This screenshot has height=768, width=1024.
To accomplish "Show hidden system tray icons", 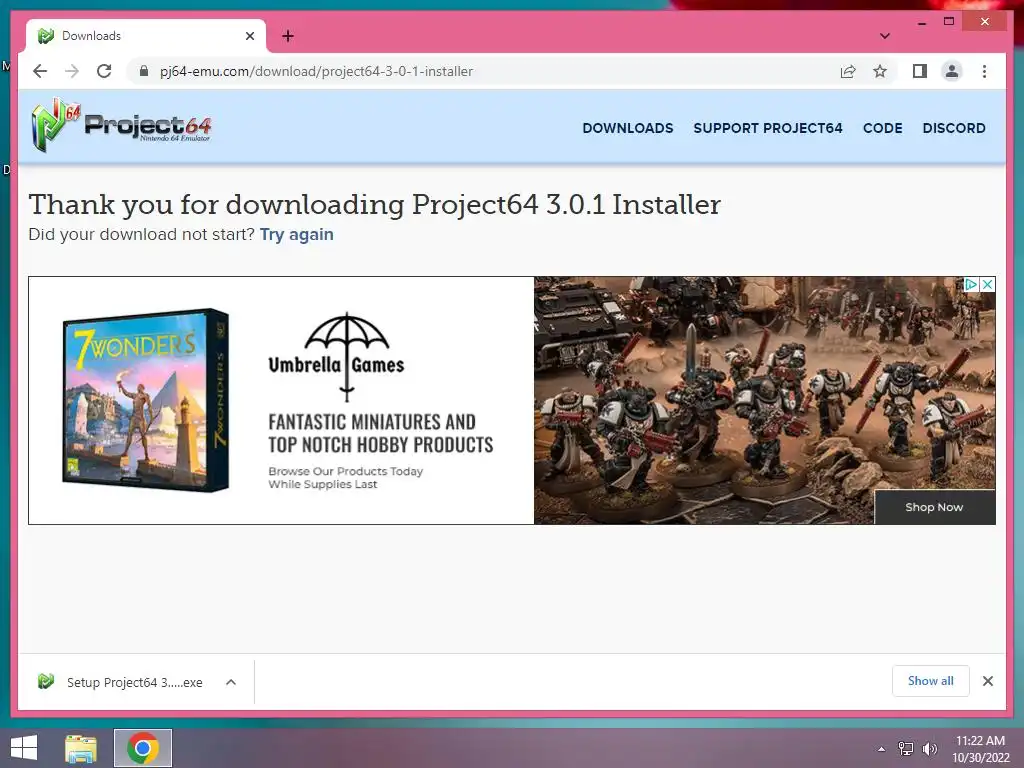I will [881, 749].
